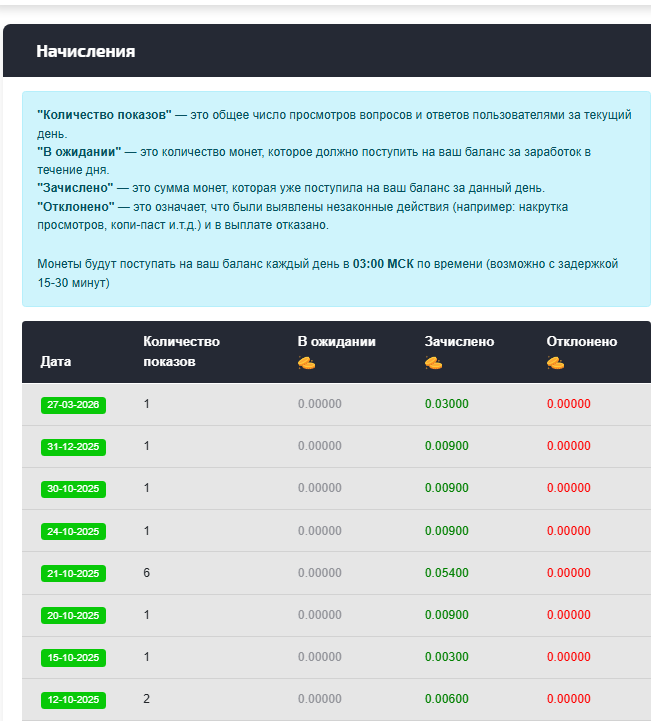Click the "Начисления" section title
Image resolution: width=651 pixels, height=721 pixels.
(86, 51)
